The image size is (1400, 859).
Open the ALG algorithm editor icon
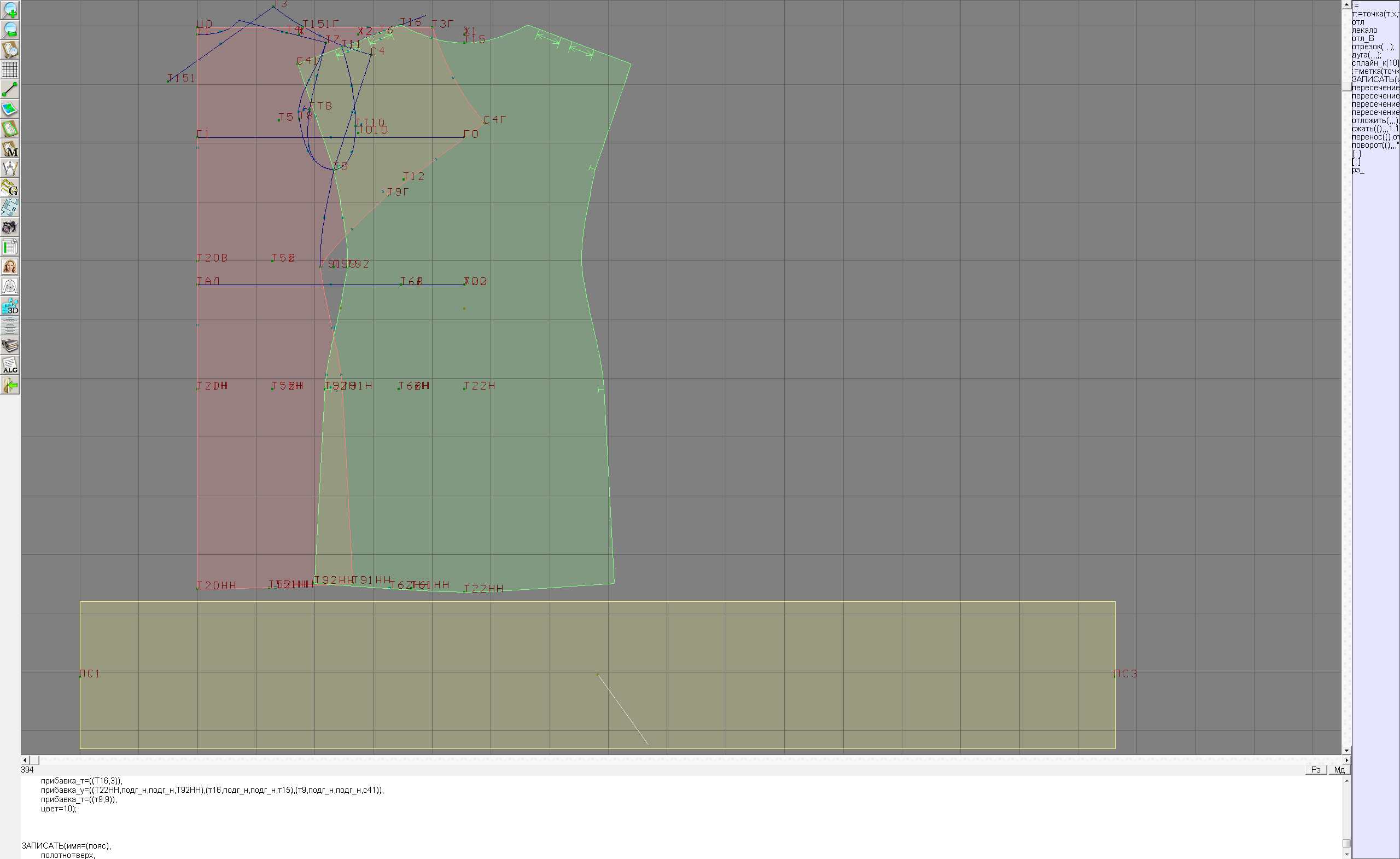(x=10, y=365)
